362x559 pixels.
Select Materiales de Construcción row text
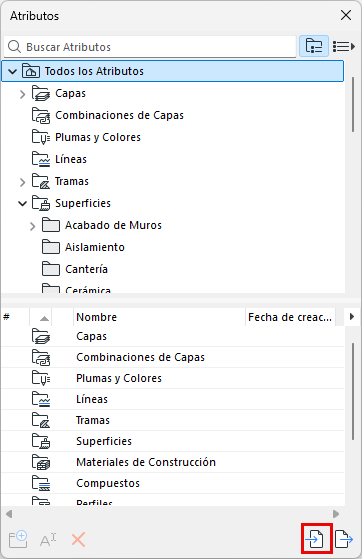click(146, 462)
